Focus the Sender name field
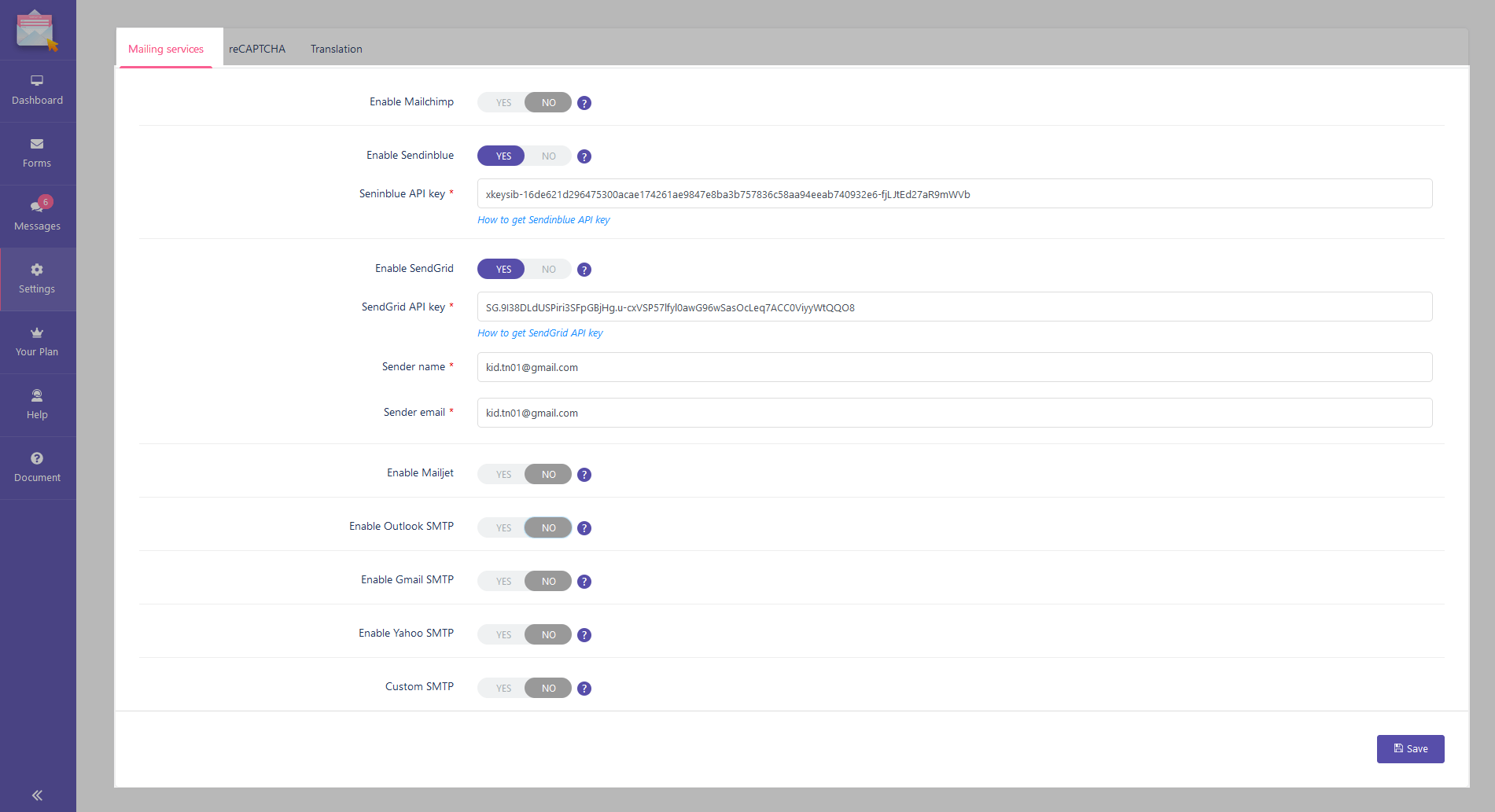Screen dimensions: 1495x812 955,367
